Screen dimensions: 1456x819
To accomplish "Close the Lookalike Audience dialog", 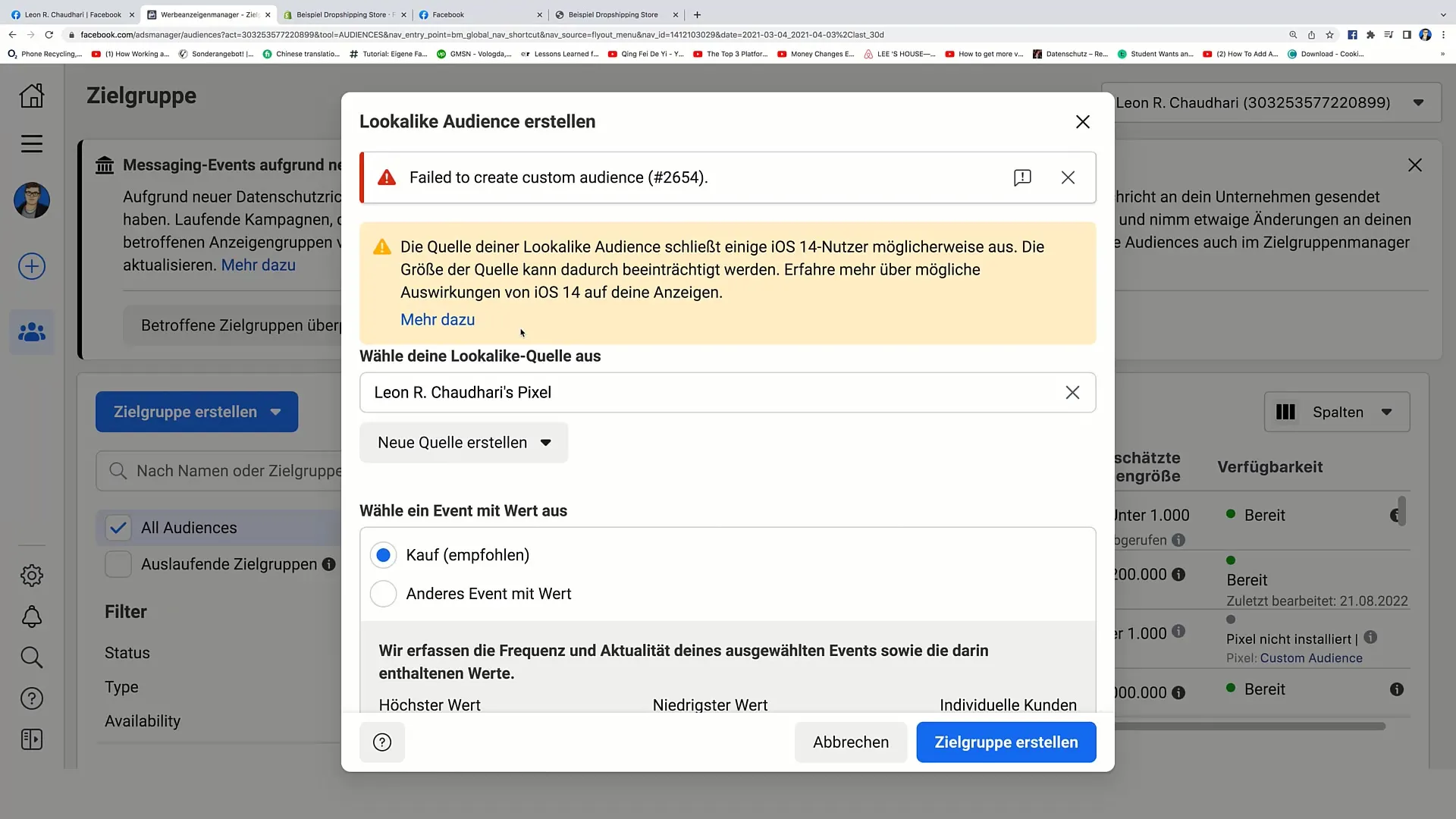I will (x=1083, y=122).
